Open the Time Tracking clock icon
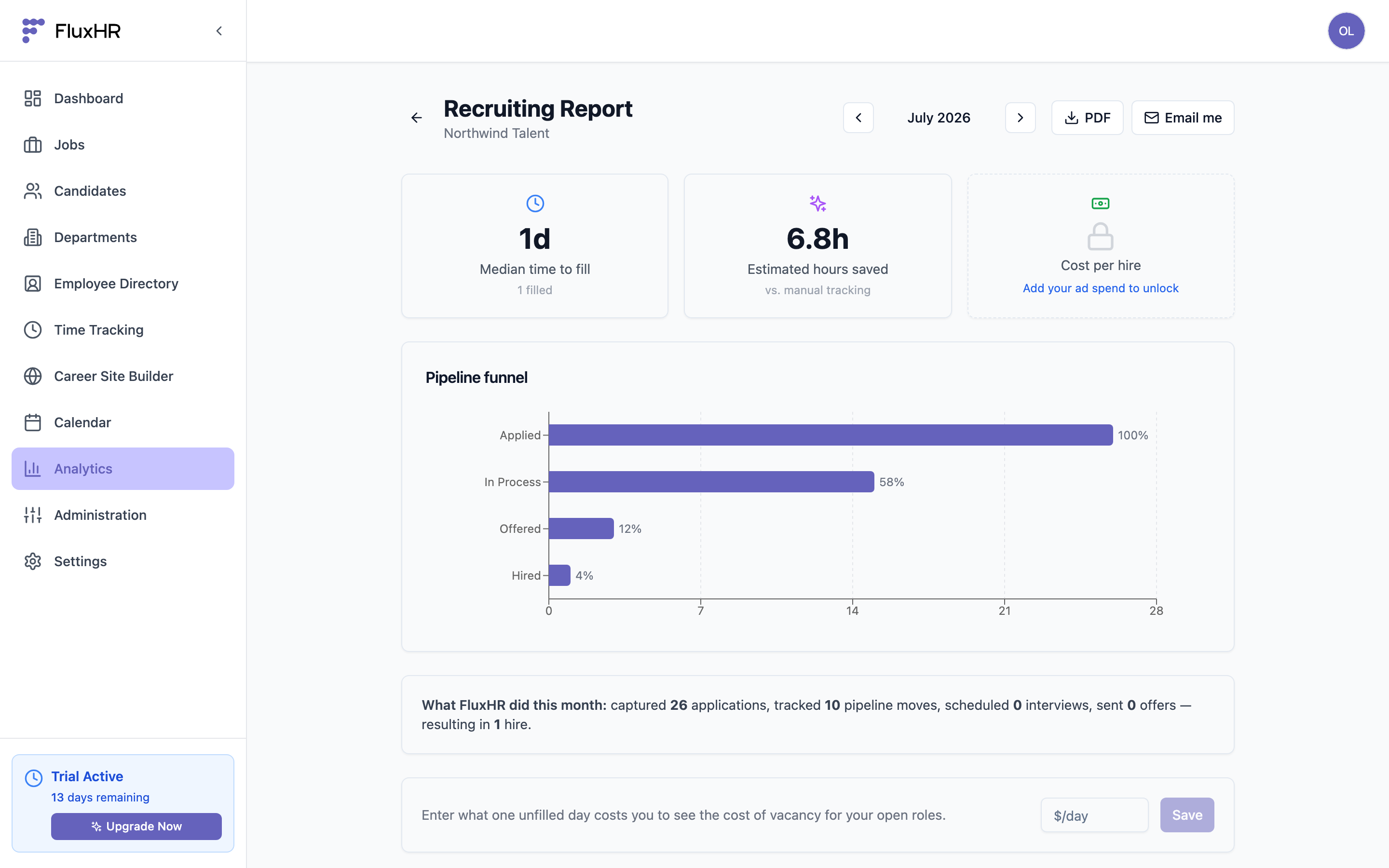This screenshot has height=868, width=1389. pyautogui.click(x=33, y=330)
